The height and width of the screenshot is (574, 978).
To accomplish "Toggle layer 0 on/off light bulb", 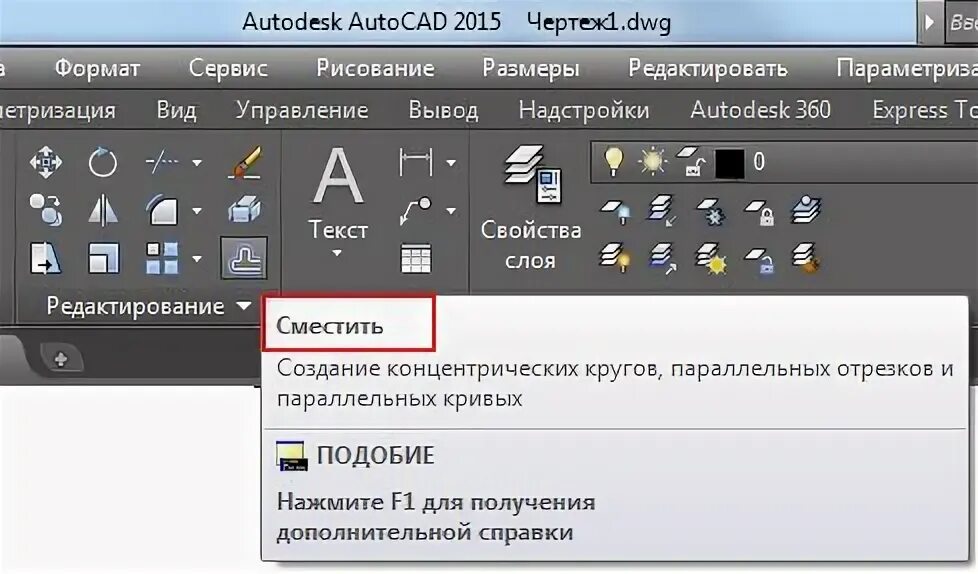I will [614, 162].
